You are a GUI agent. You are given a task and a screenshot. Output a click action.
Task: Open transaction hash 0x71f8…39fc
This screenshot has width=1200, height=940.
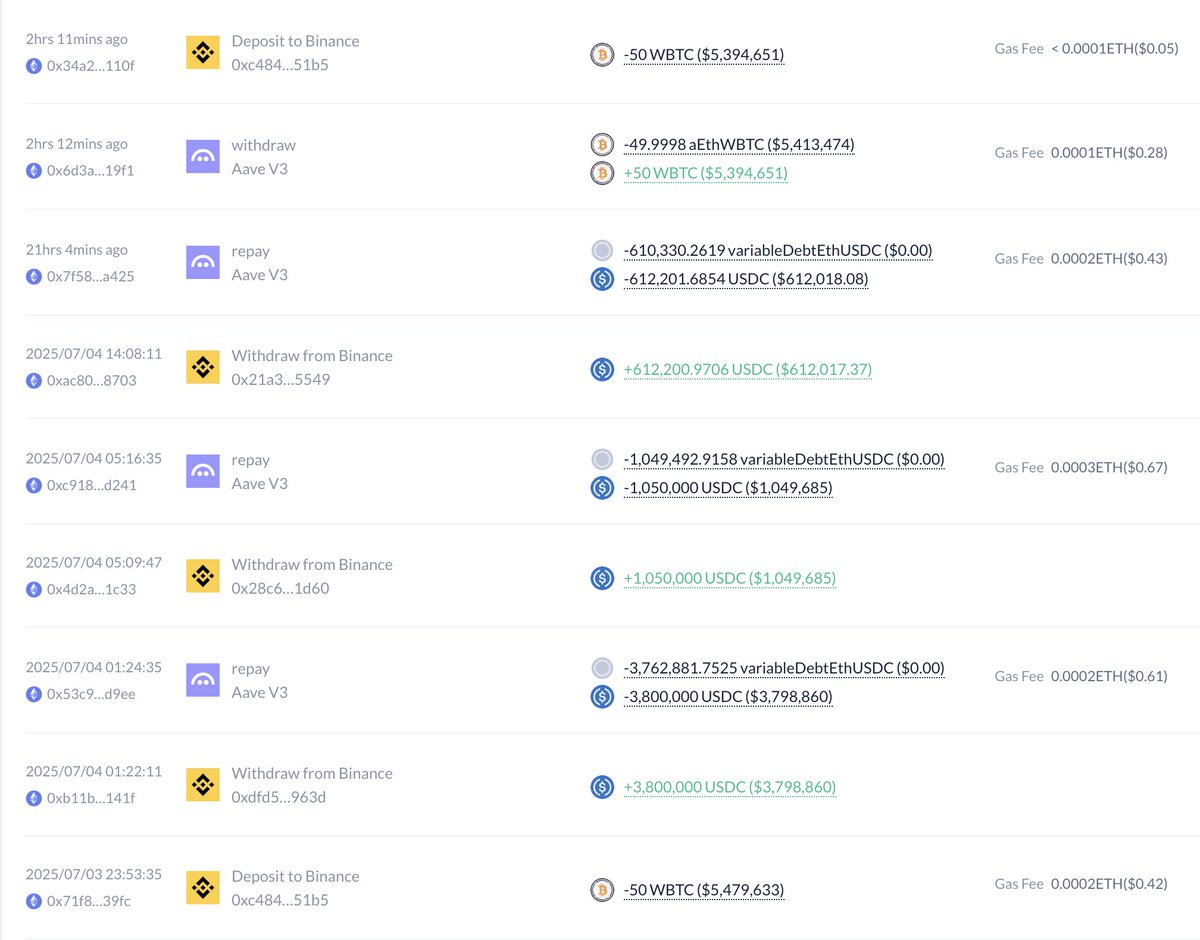tap(89, 901)
